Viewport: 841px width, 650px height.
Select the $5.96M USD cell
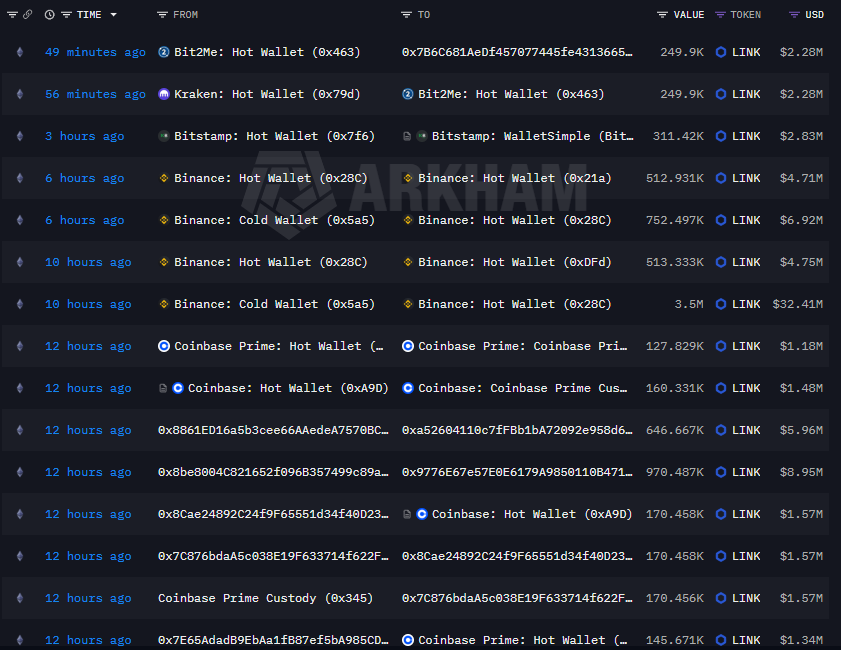pyautogui.click(x=801, y=430)
